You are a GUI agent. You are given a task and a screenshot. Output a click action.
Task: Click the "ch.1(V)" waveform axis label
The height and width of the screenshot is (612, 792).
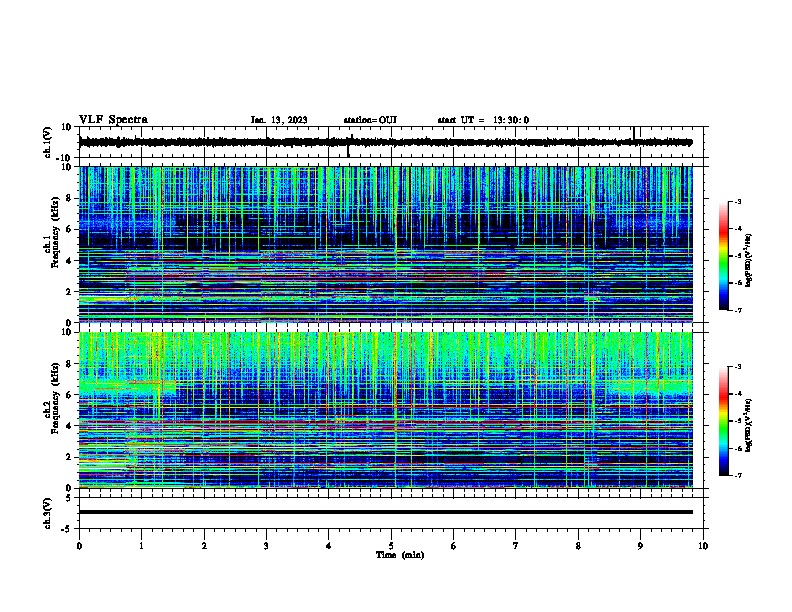coord(47,142)
